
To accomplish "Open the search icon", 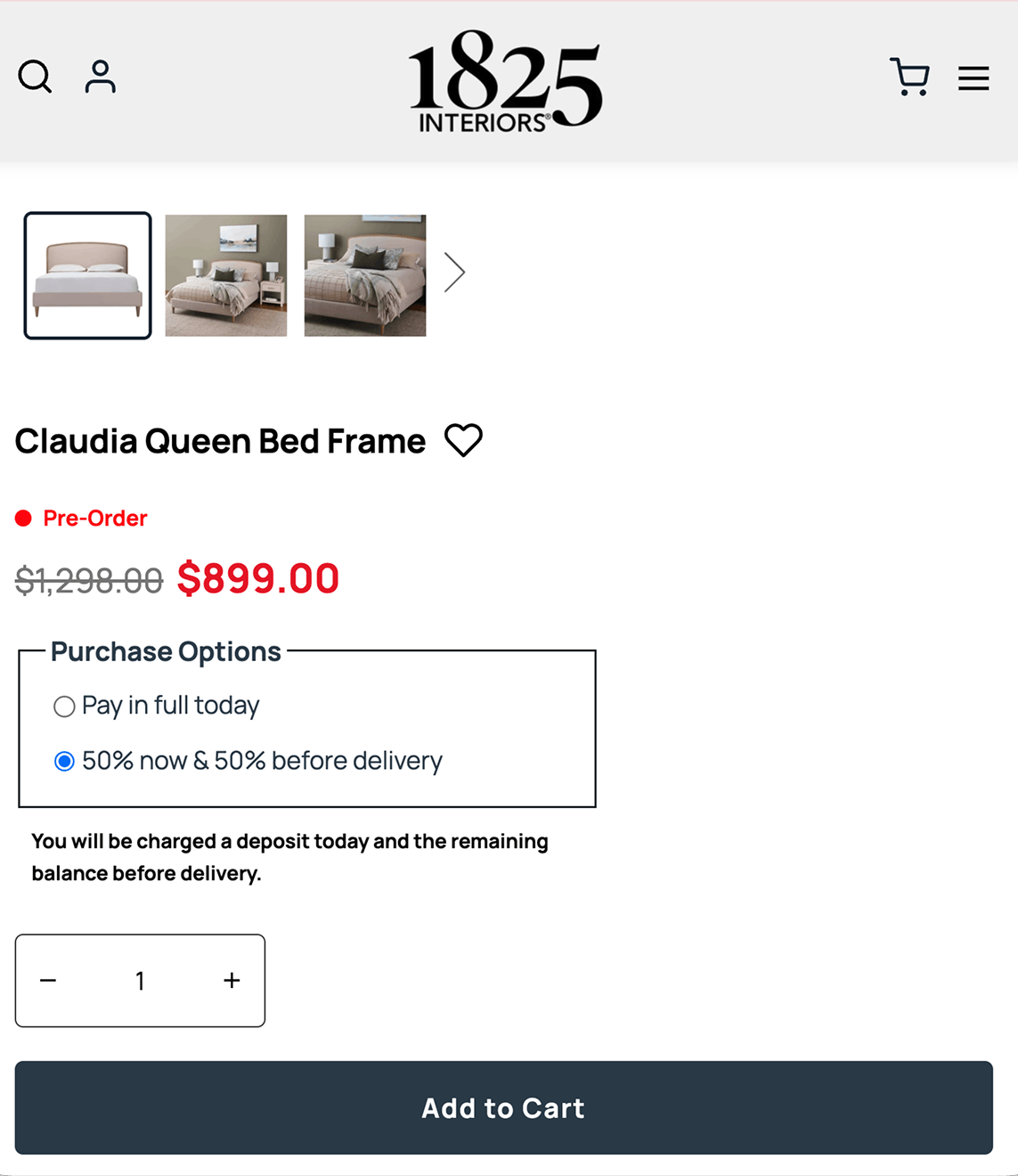I will (x=35, y=77).
